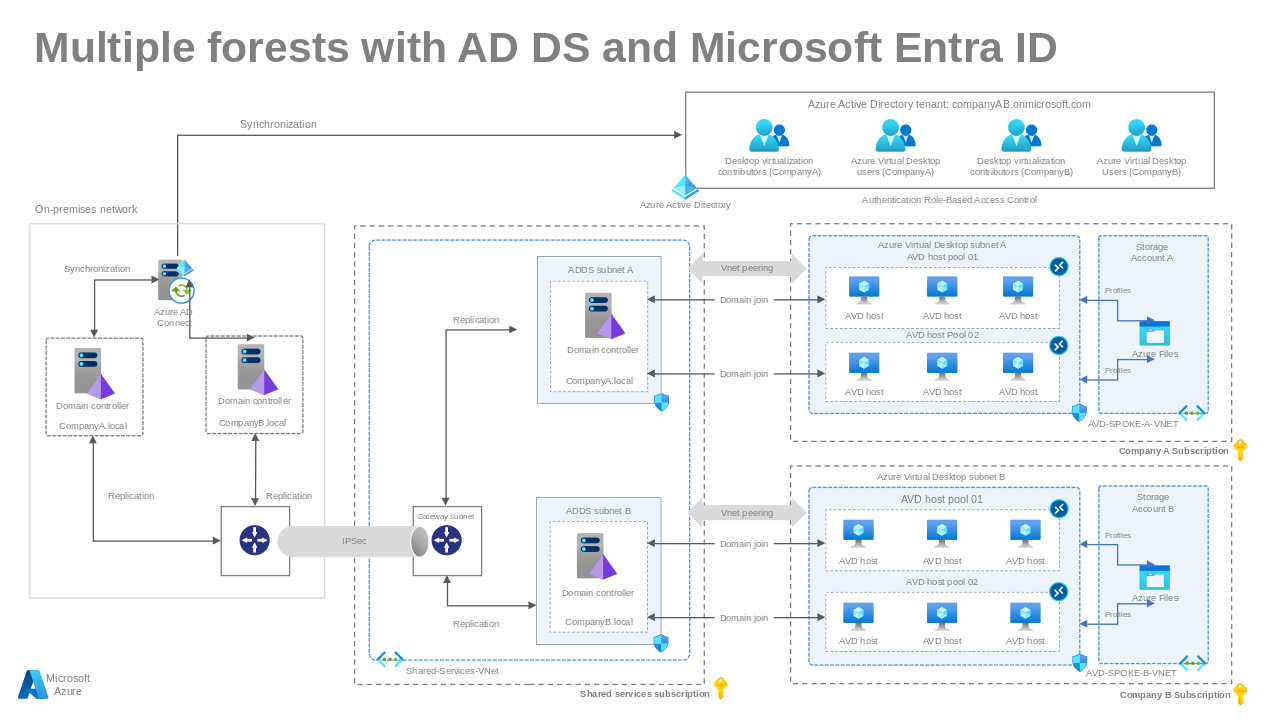Click the diagram title 'Multiple forests with AD DS and Microsoft Entra ID'
Viewport: 1280px width, 720px height.
pyautogui.click(x=546, y=47)
